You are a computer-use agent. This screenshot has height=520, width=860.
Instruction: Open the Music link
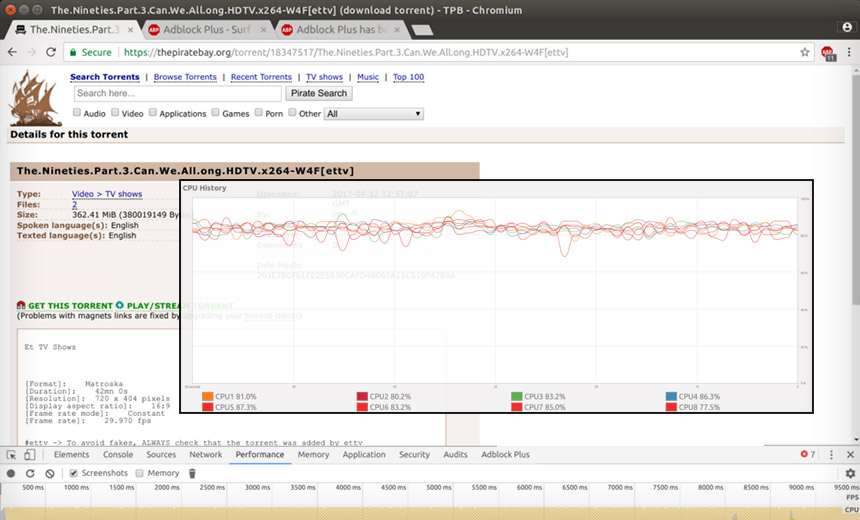pyautogui.click(x=368, y=77)
